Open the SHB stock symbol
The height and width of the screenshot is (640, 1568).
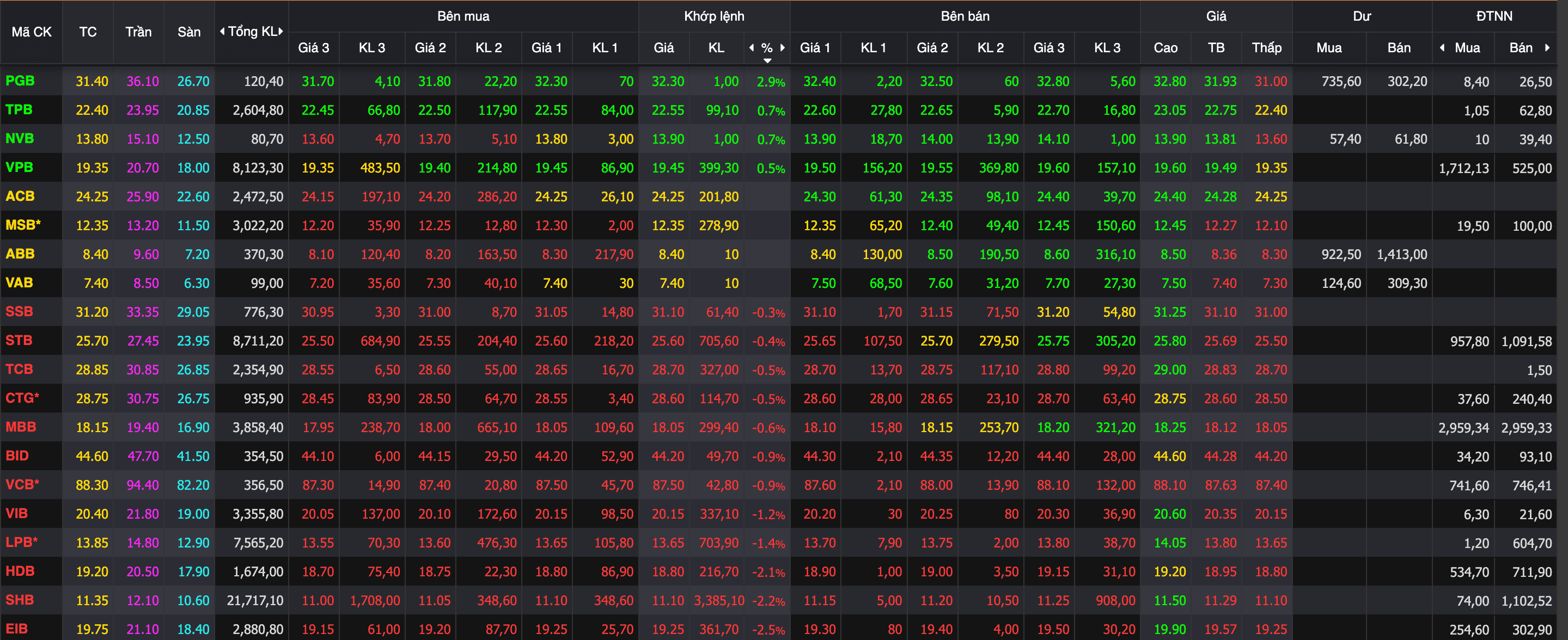pos(20,600)
